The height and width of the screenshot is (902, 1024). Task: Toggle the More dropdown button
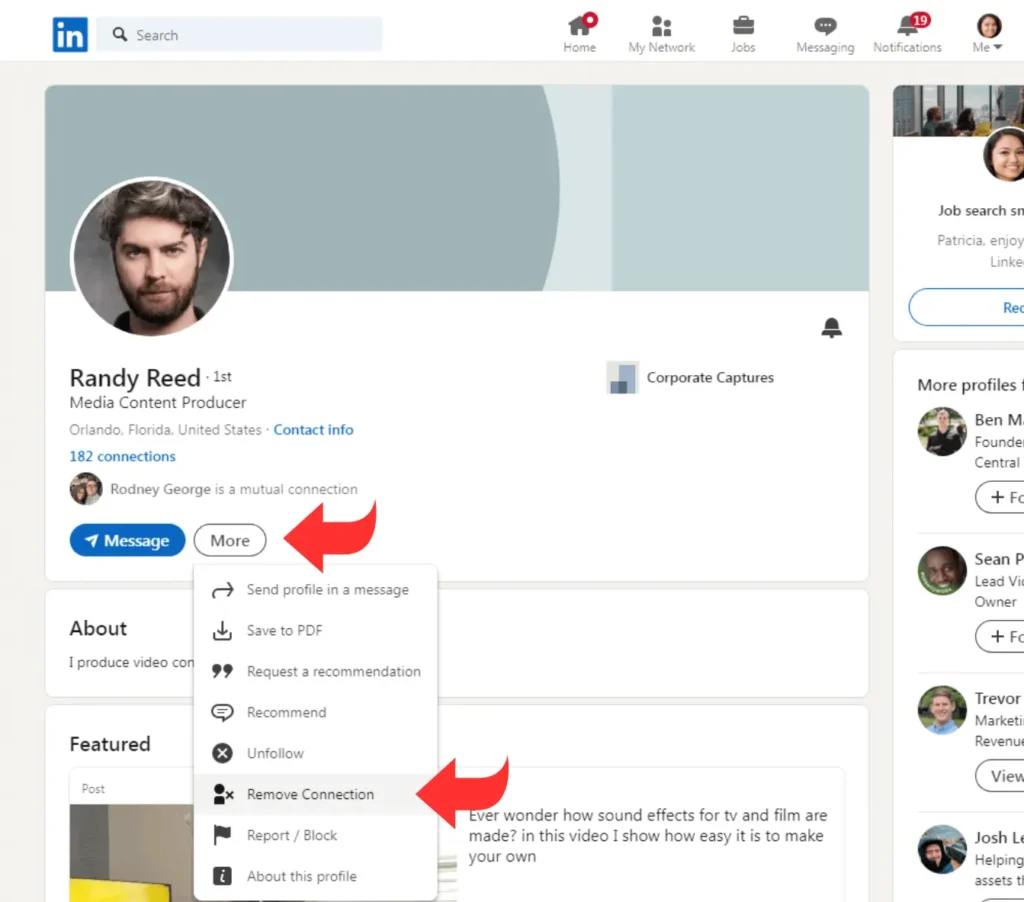230,540
